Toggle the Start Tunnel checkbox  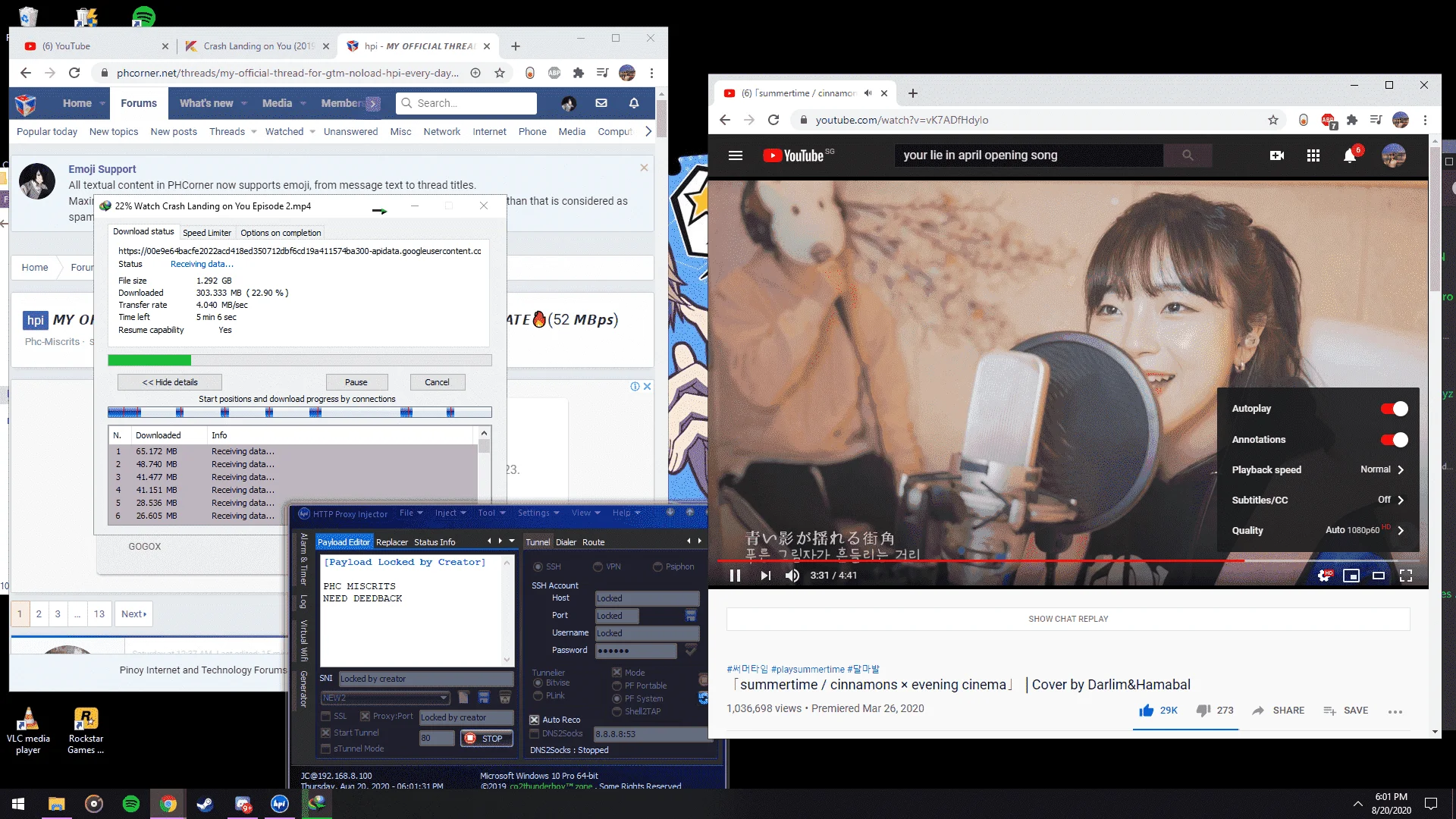tap(325, 733)
